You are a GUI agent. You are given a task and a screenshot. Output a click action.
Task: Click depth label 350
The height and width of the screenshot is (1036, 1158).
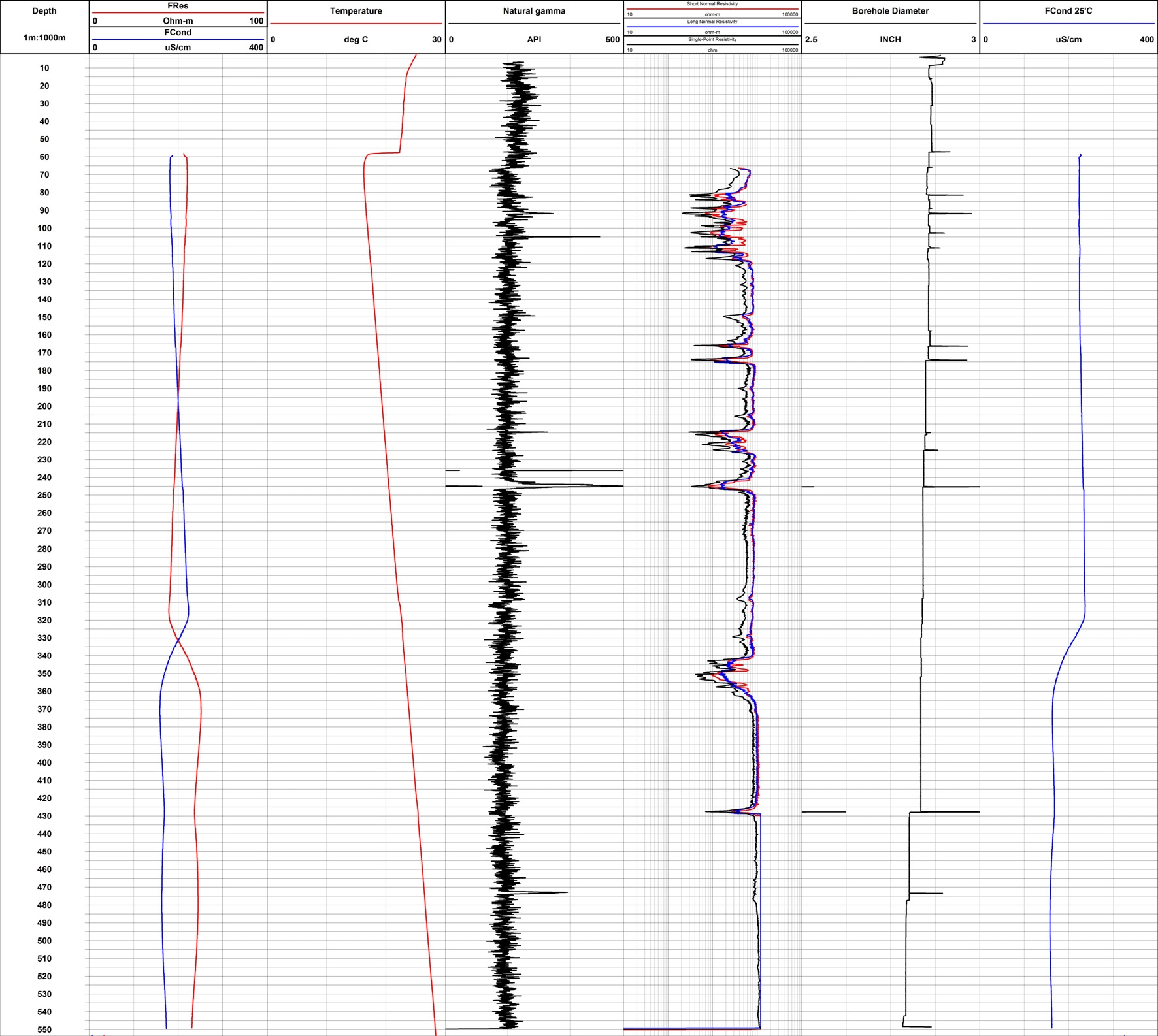pos(44,673)
